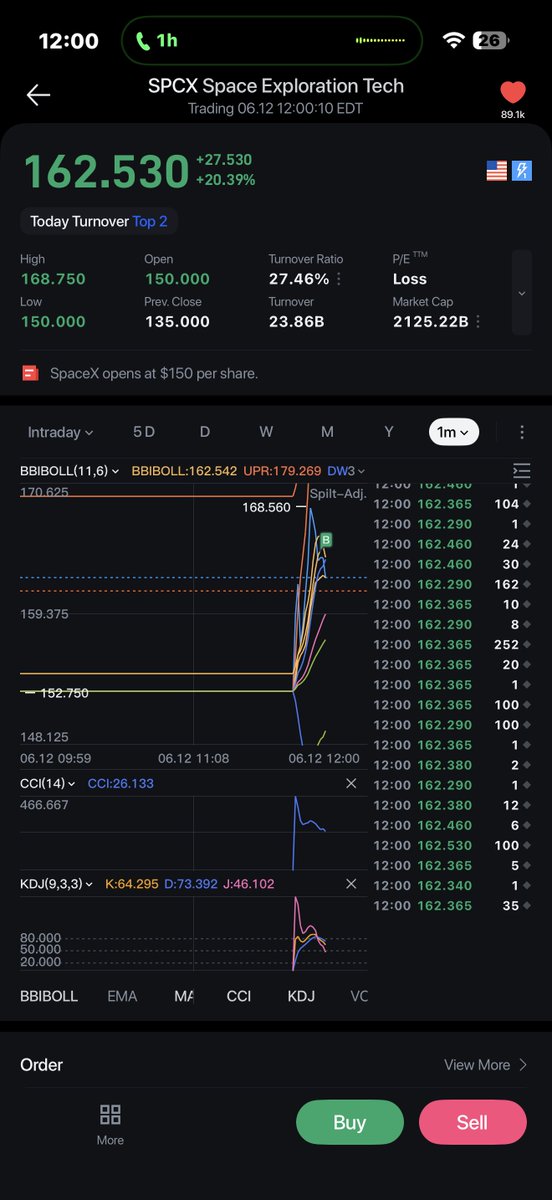Select MA indicator in bottom bar

[x=184, y=996]
